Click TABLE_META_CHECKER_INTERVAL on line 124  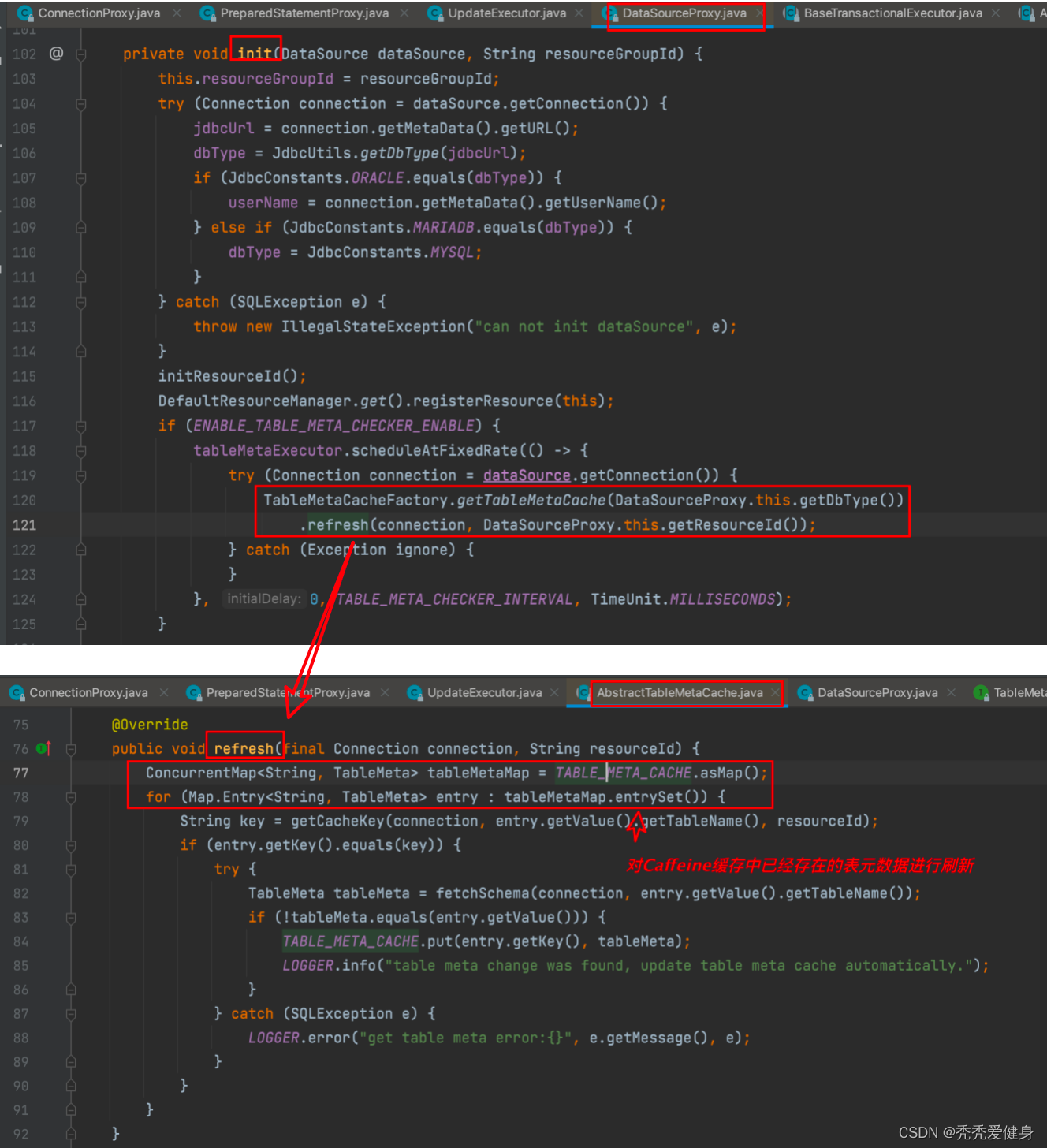click(454, 599)
